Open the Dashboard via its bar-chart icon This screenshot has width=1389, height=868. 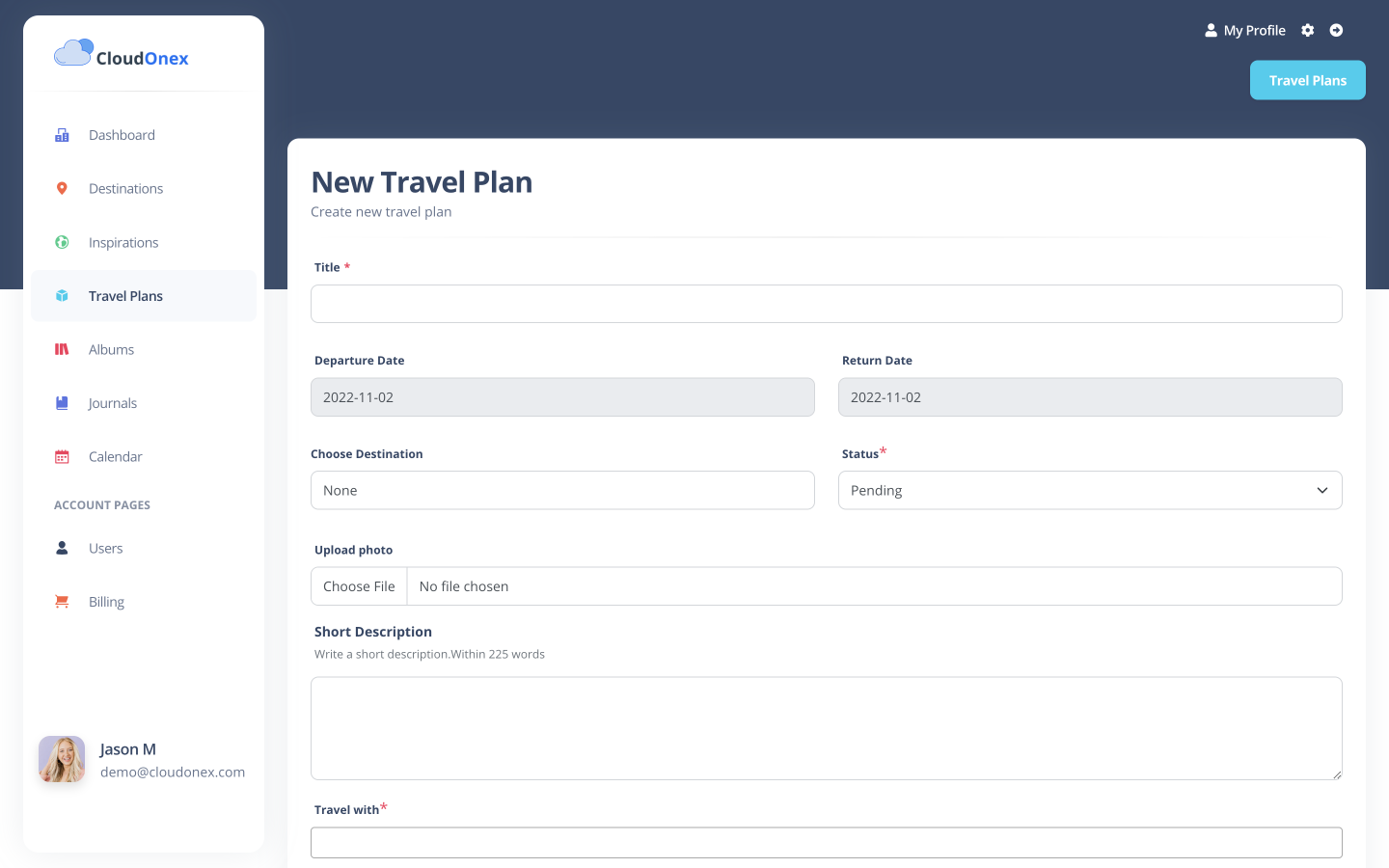click(61, 135)
